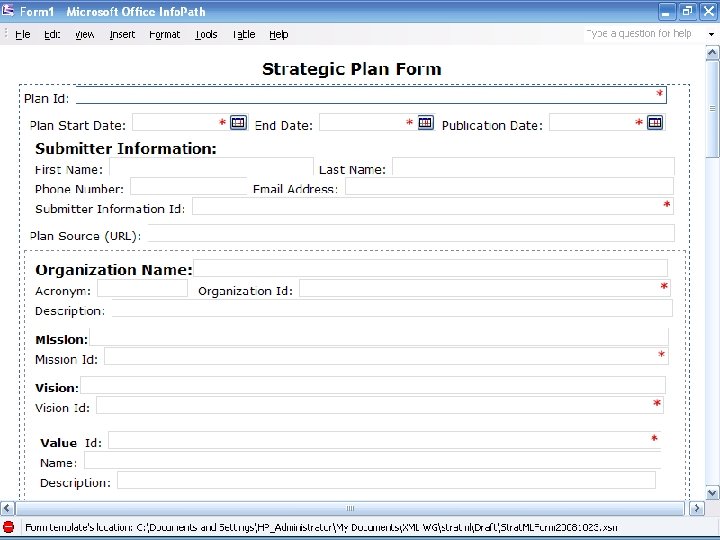
Task: Open the Help menu
Action: [x=278, y=34]
